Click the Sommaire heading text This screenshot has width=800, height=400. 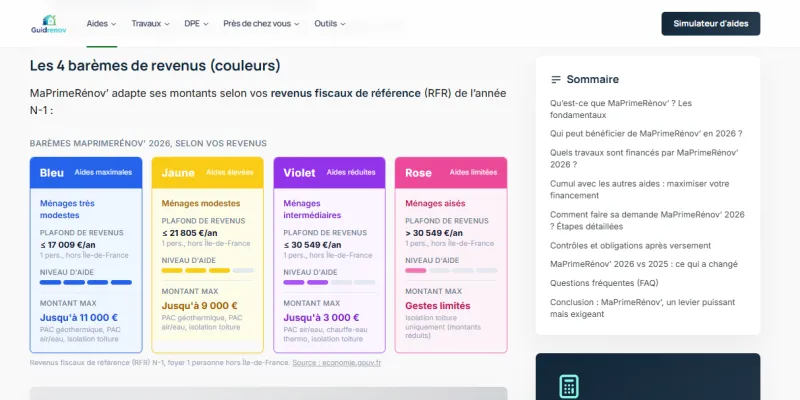coord(593,80)
